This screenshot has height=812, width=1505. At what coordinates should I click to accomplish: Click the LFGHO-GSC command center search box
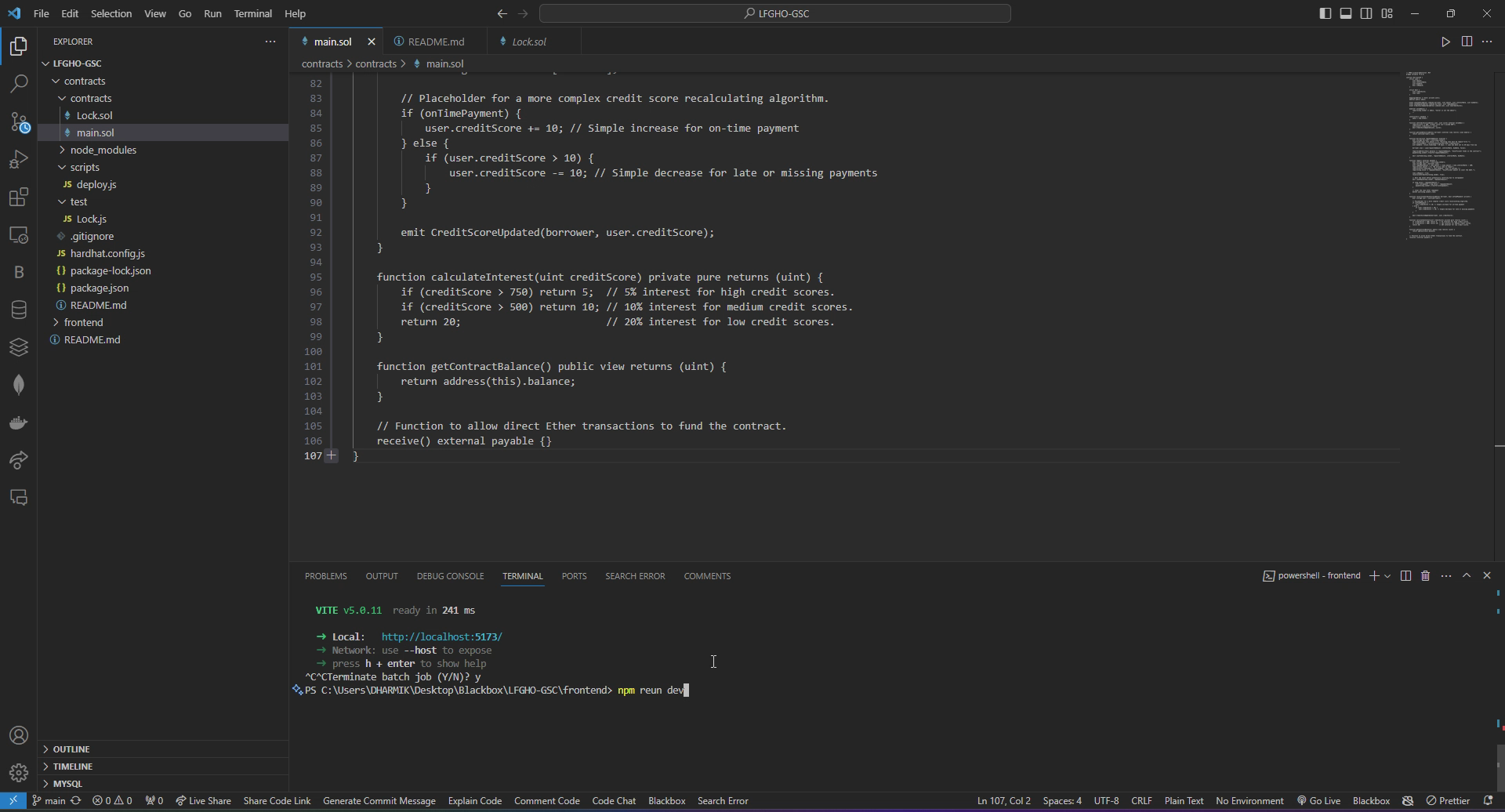[775, 13]
